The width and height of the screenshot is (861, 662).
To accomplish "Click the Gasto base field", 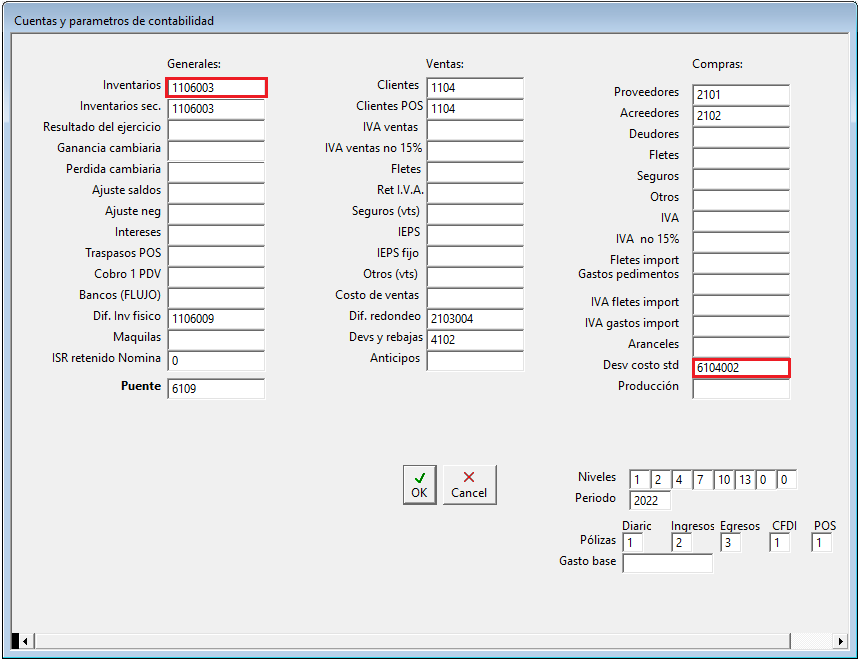I will pyautogui.click(x=668, y=563).
